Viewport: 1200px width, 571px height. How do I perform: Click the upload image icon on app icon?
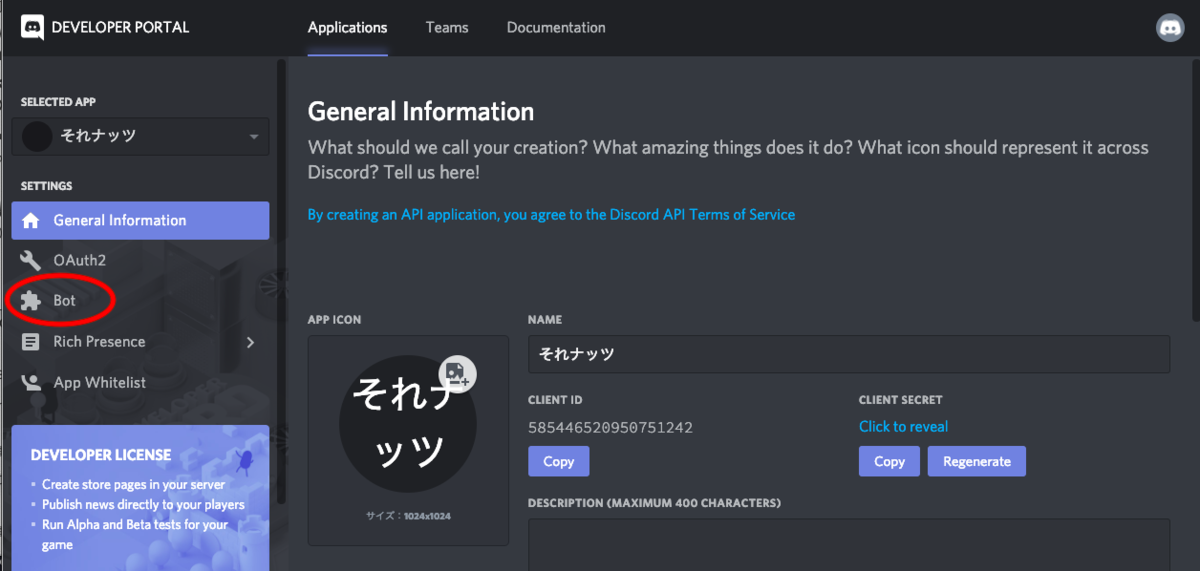pyautogui.click(x=458, y=374)
